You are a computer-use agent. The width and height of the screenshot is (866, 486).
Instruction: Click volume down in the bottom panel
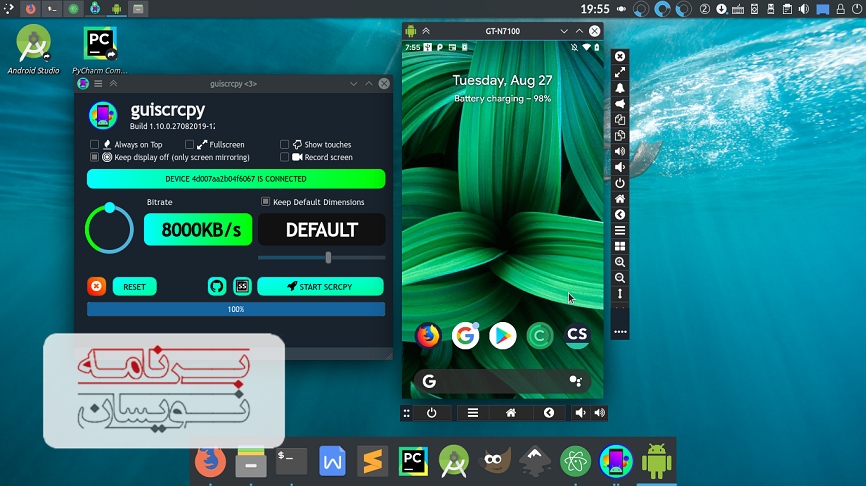click(580, 413)
